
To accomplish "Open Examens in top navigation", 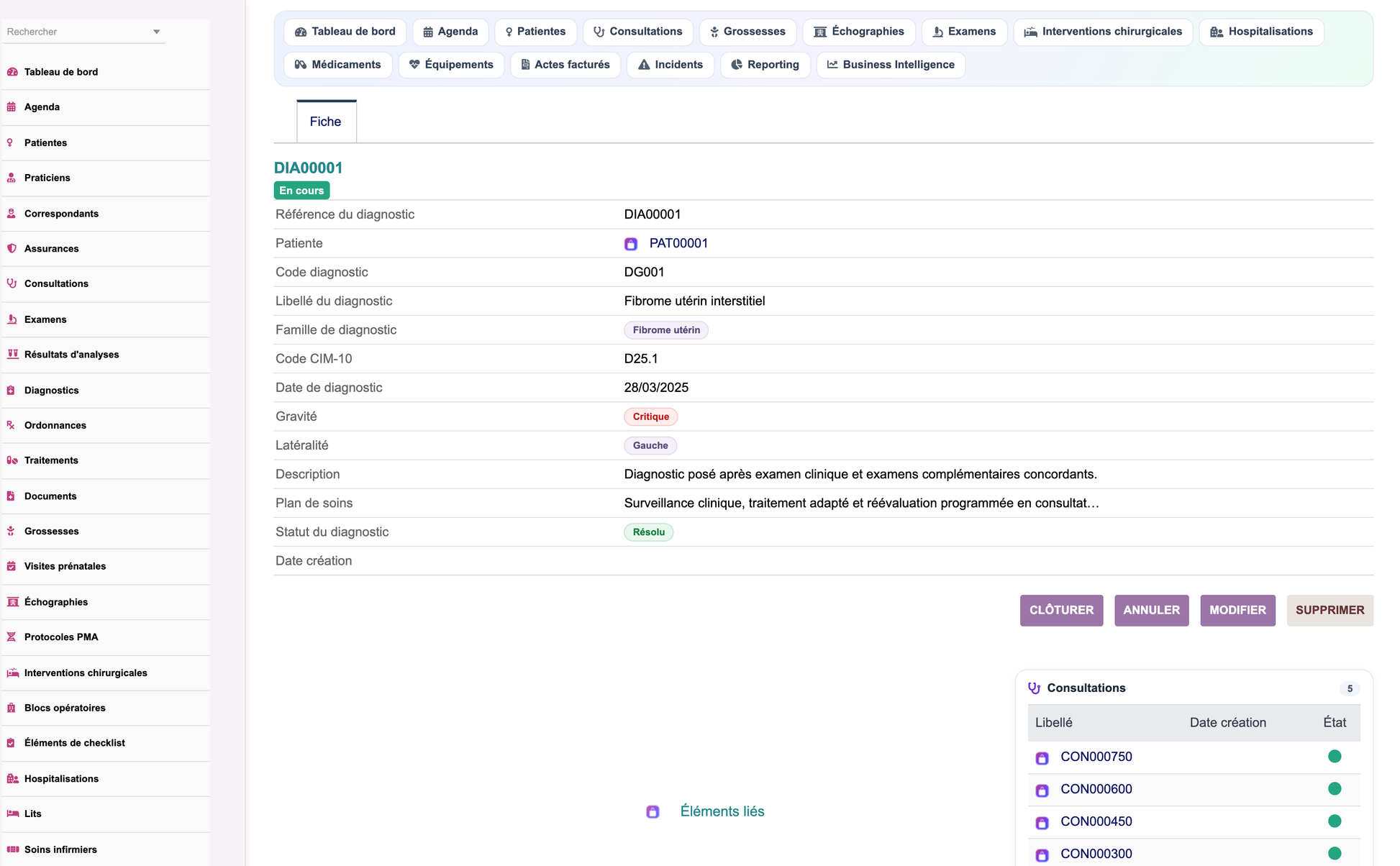I will pyautogui.click(x=964, y=32).
